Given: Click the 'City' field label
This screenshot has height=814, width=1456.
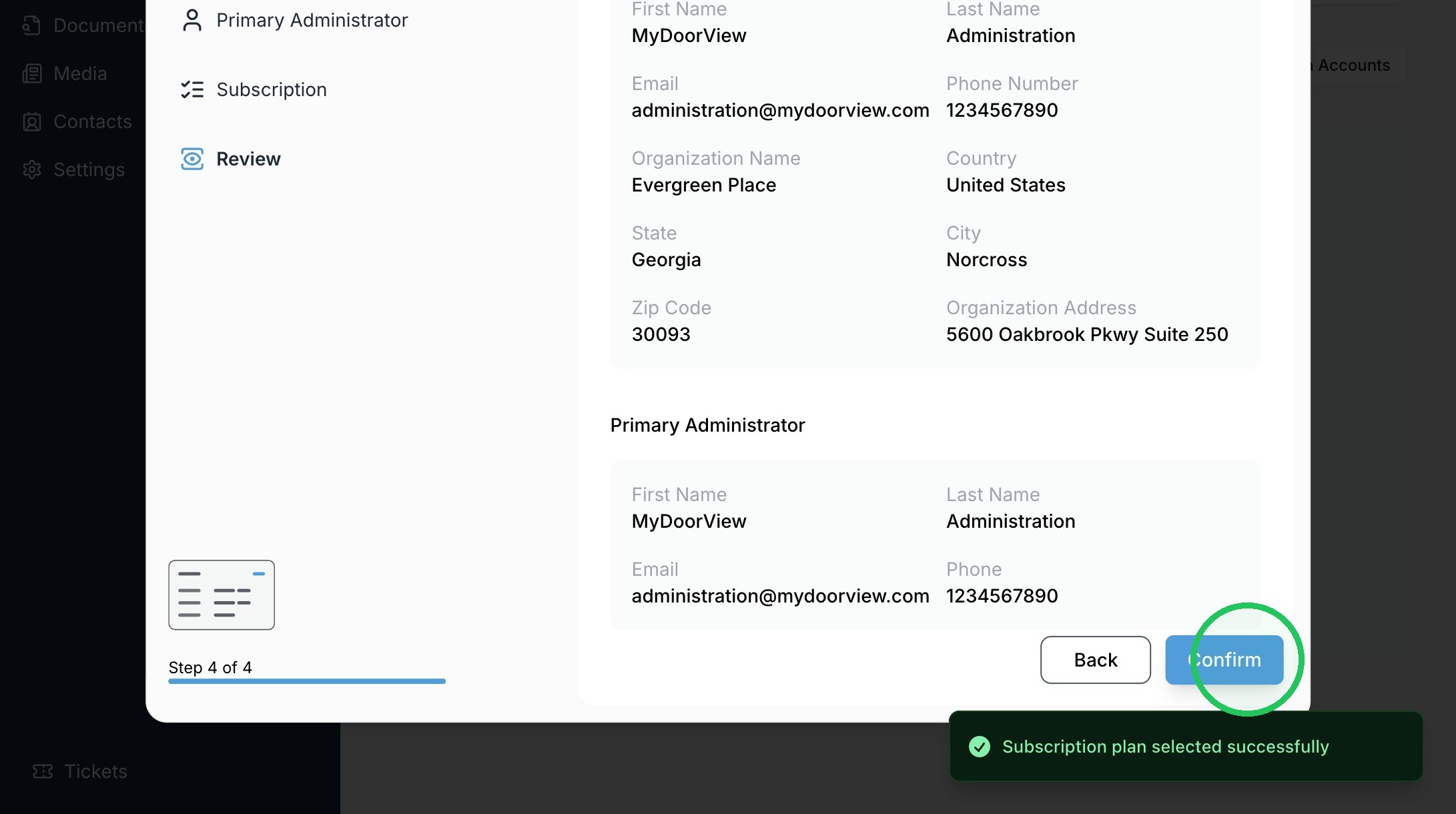Looking at the screenshot, I should [964, 233].
